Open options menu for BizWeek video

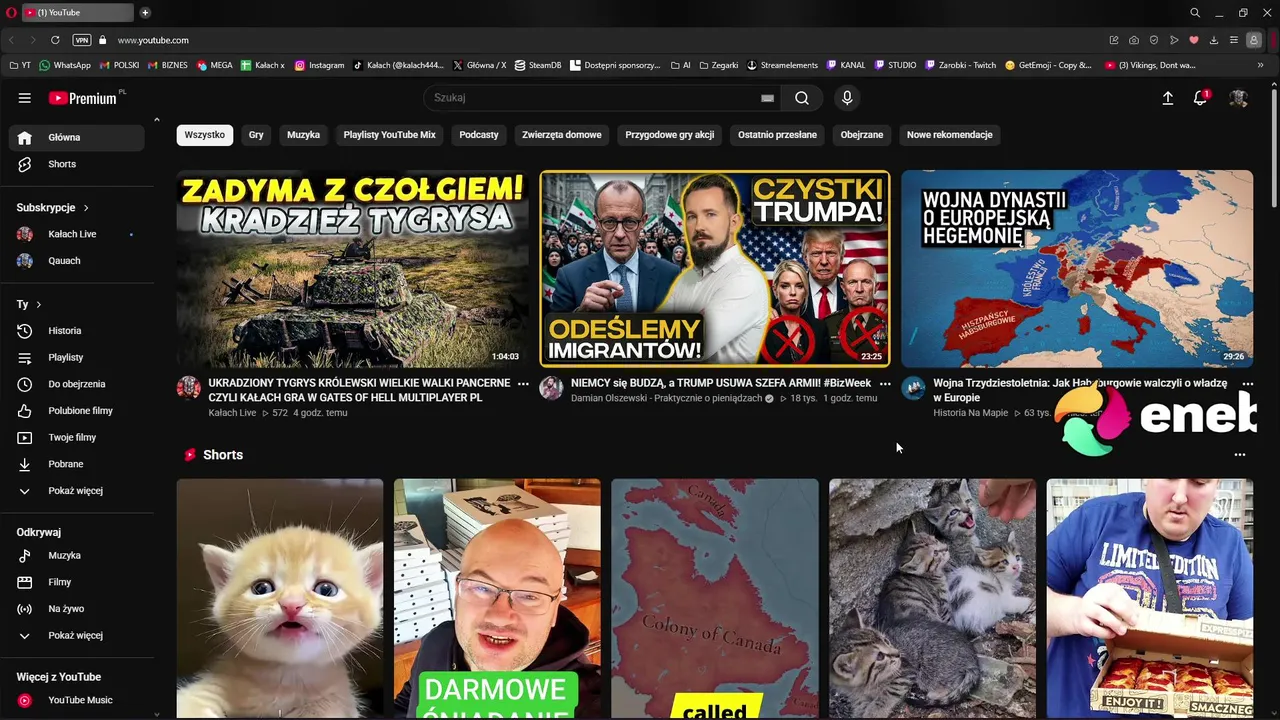pos(885,384)
